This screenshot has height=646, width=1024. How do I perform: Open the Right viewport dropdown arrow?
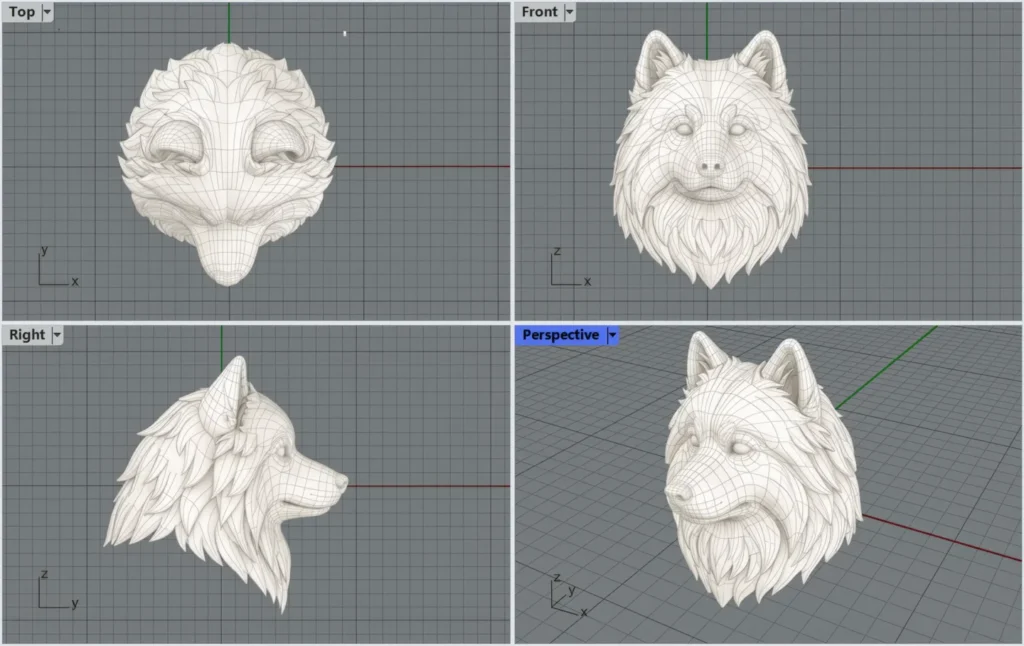pos(57,335)
